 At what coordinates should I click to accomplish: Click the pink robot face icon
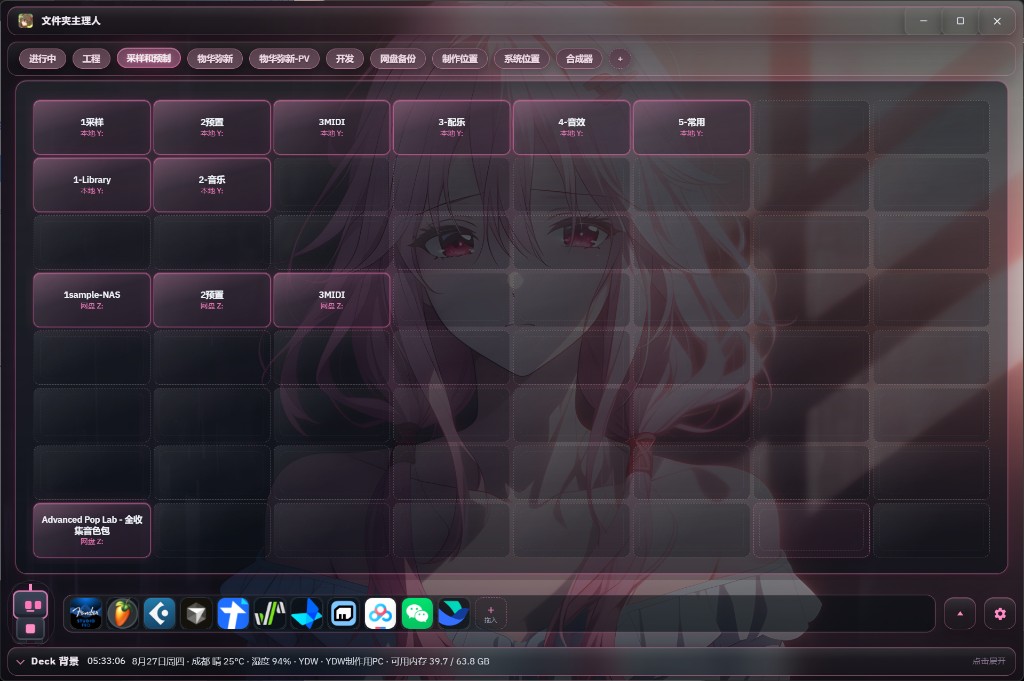click(30, 605)
